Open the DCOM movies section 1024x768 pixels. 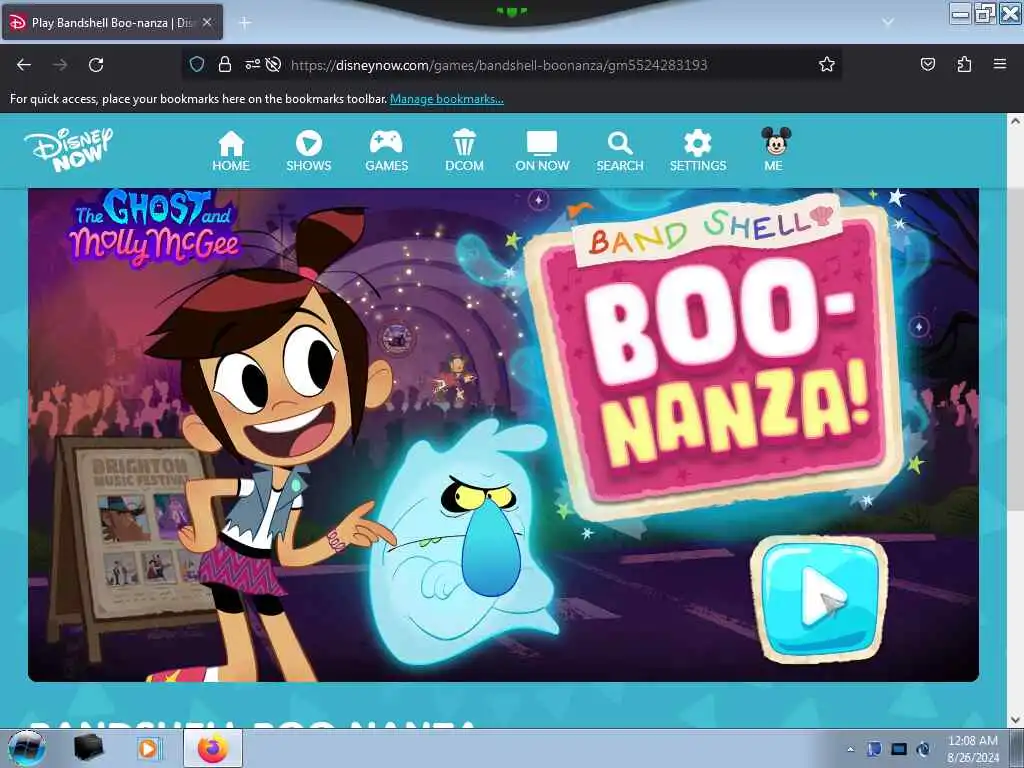(464, 151)
